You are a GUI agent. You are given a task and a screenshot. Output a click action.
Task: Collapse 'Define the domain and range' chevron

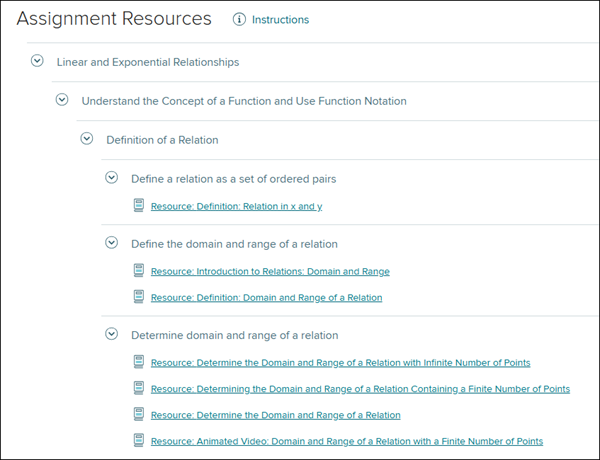click(112, 243)
